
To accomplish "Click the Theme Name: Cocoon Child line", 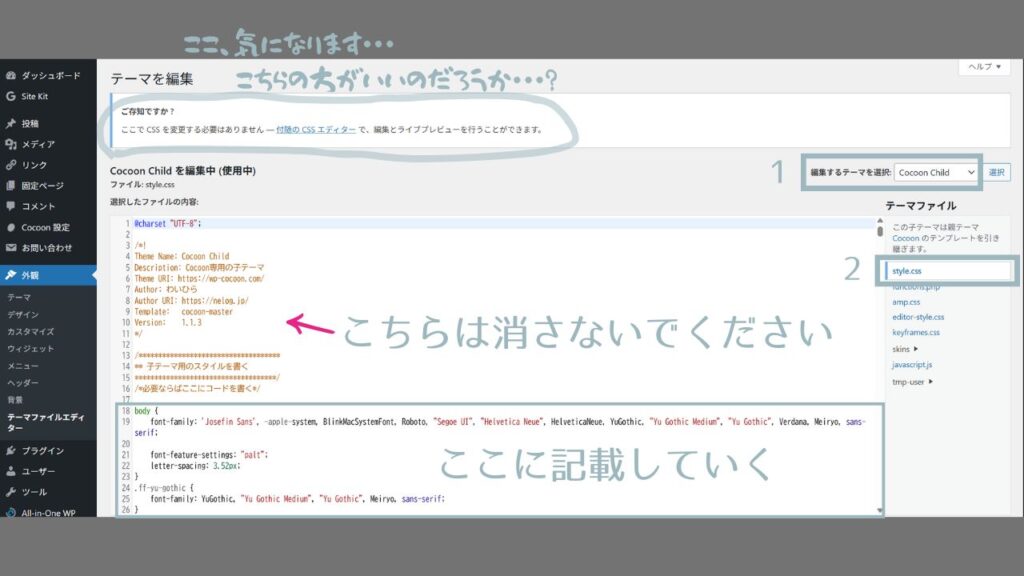I will (182, 256).
